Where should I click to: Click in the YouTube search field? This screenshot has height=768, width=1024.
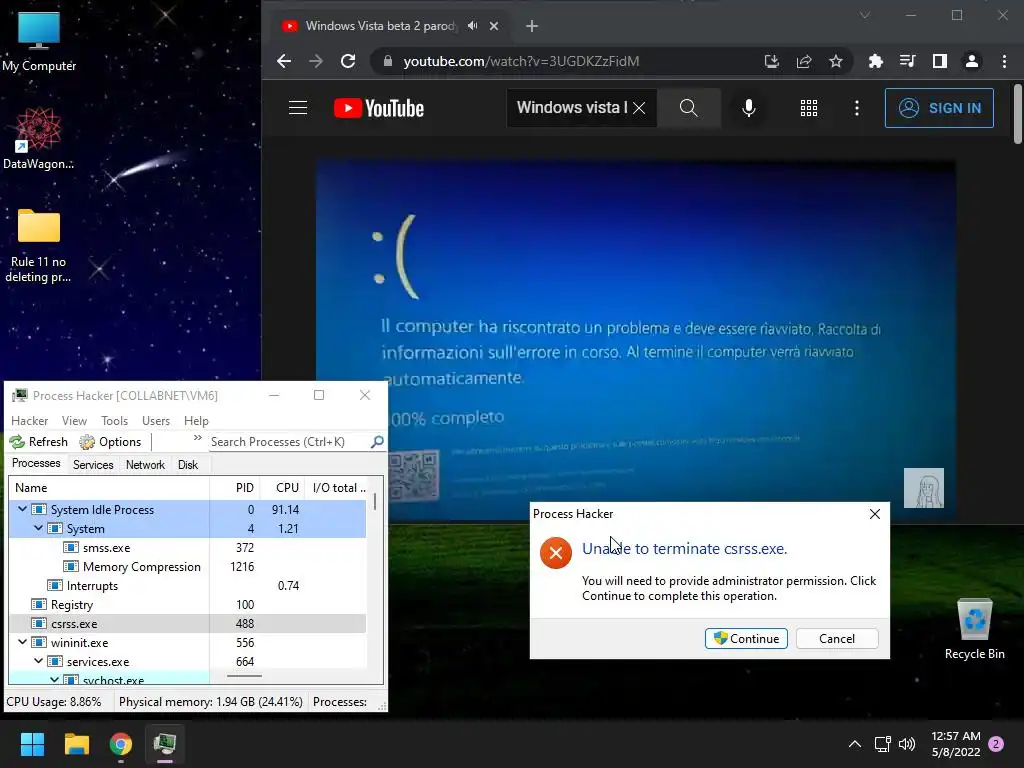tap(571, 108)
